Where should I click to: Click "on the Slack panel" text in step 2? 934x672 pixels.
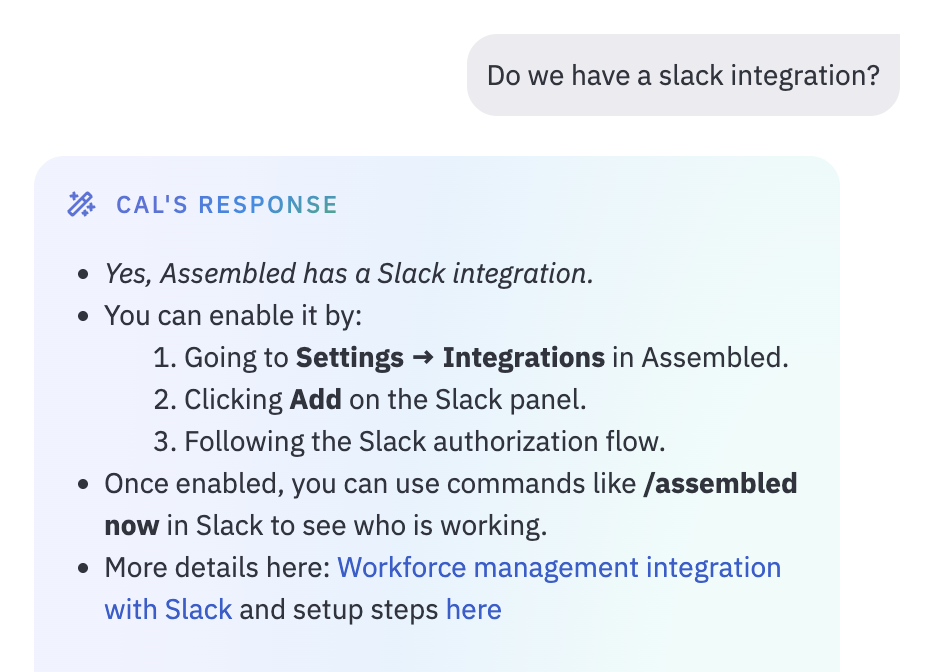[x=468, y=400]
